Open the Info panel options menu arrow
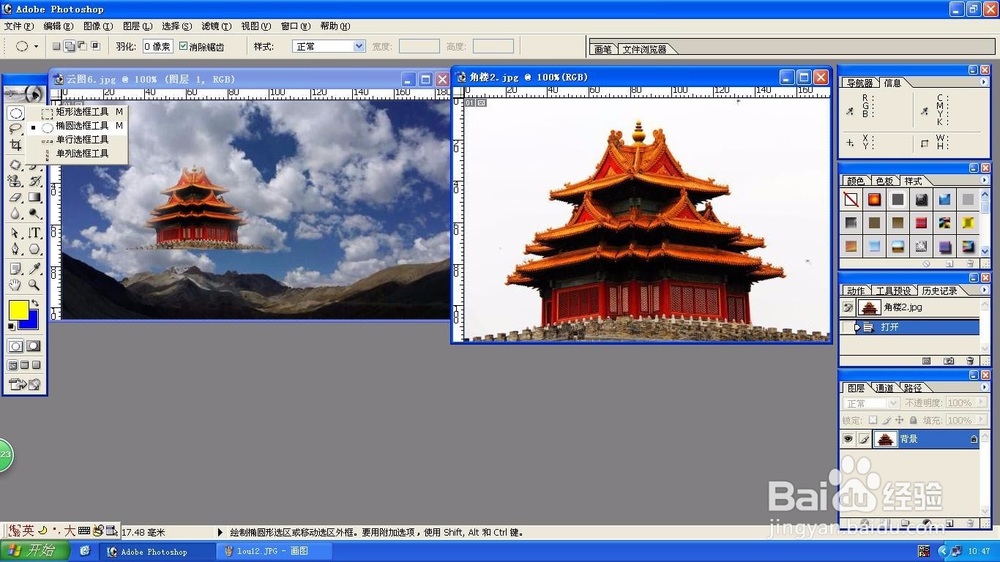 click(x=983, y=82)
